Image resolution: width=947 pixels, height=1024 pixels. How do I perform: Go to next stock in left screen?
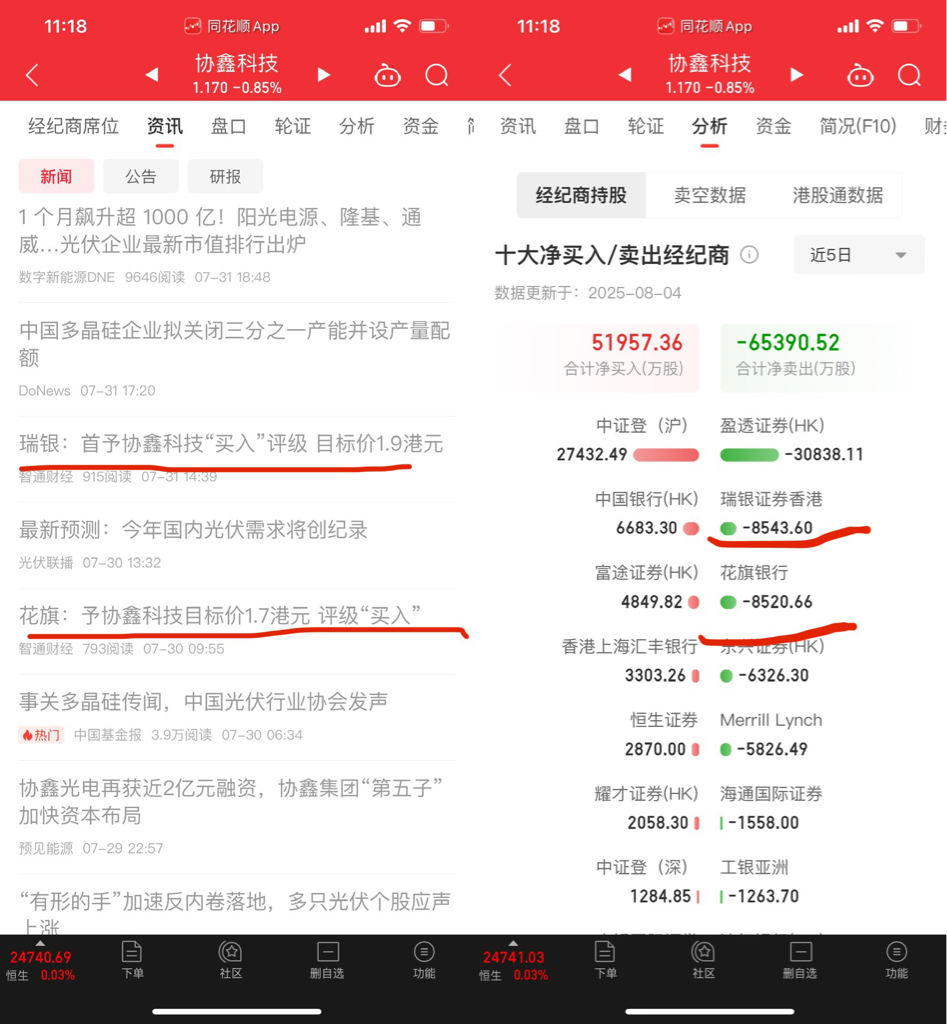[x=323, y=74]
